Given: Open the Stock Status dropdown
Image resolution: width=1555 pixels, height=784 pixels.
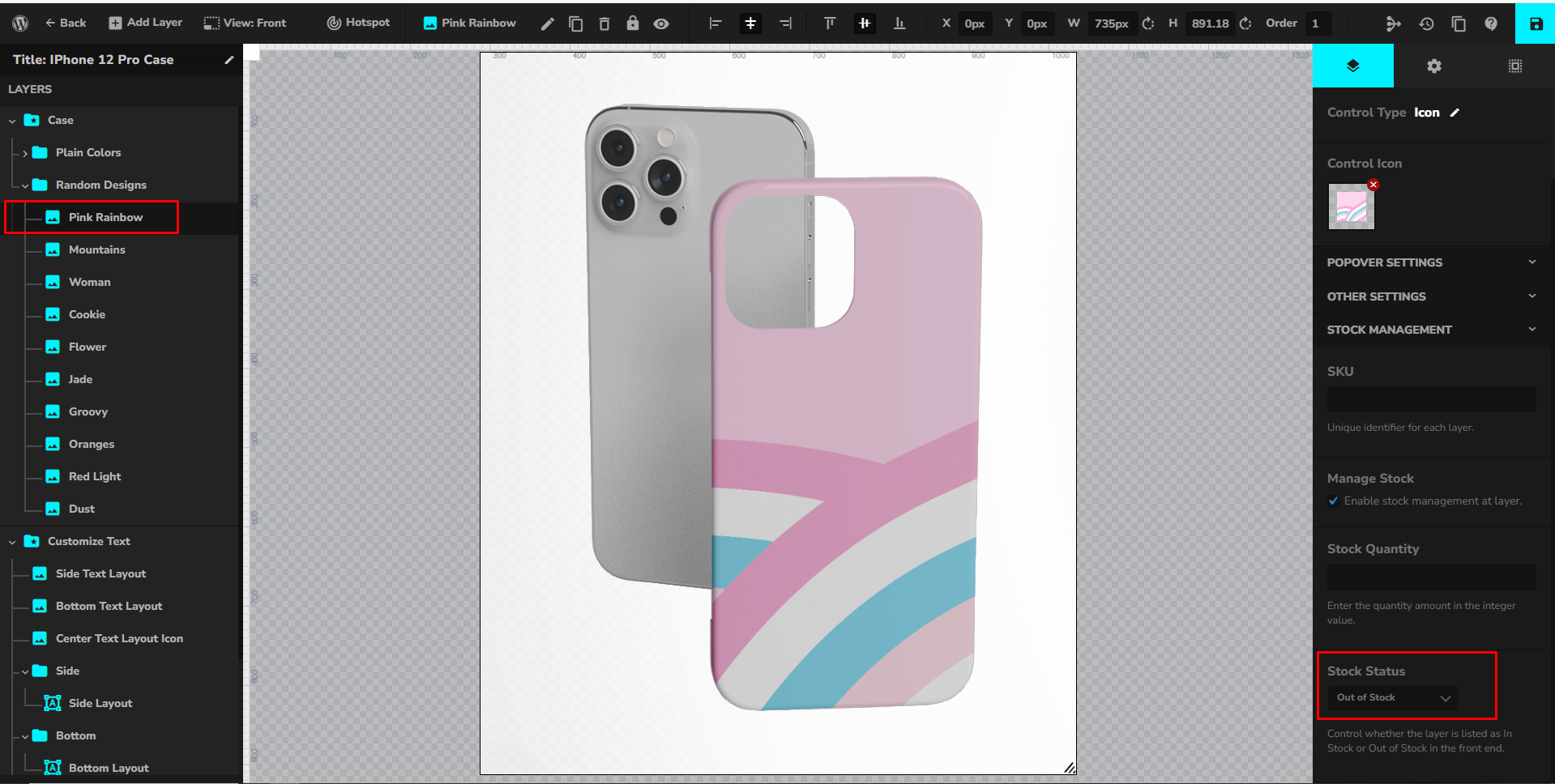Looking at the screenshot, I should click(1392, 698).
